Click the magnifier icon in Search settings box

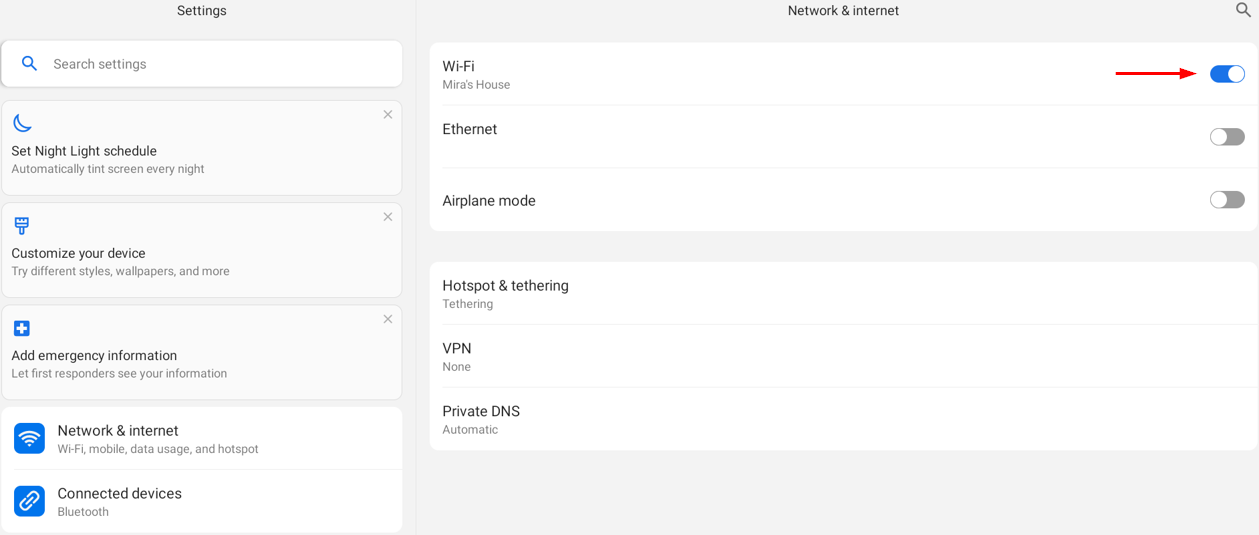(30, 63)
